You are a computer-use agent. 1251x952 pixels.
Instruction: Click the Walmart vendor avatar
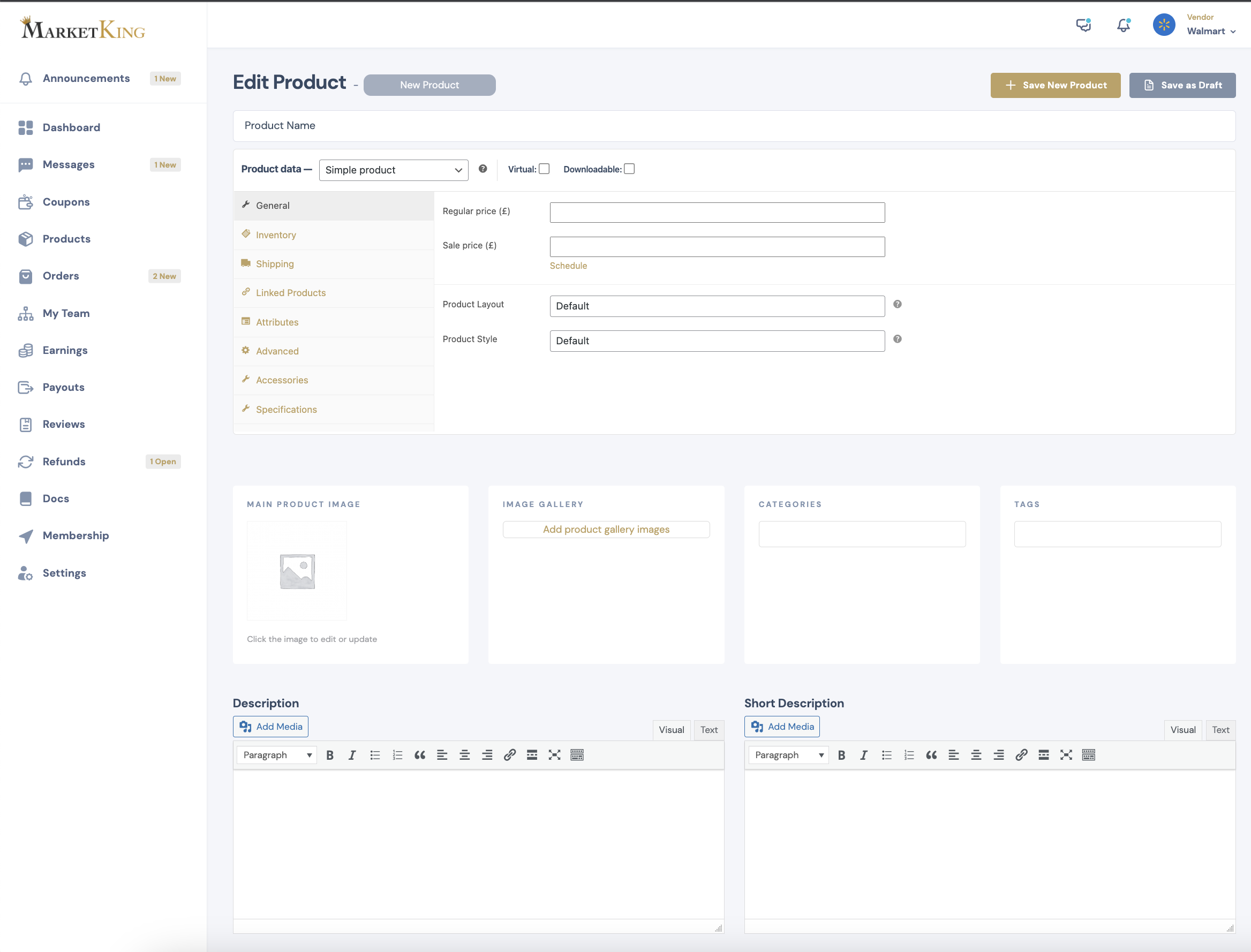[1164, 25]
